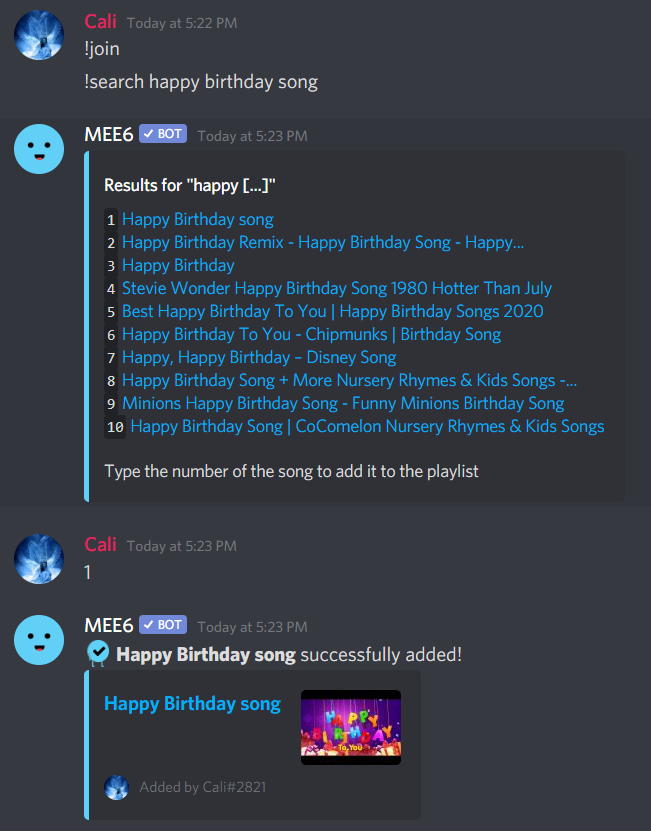Open the Minions Happy Birthday Song link
651x831 pixels.
click(343, 403)
